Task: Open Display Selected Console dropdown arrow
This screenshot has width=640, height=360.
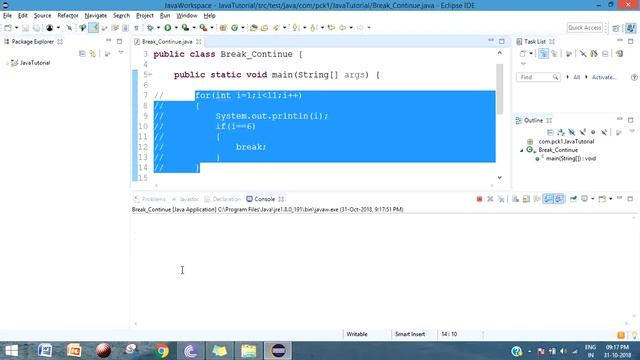Action: [x=592, y=199]
